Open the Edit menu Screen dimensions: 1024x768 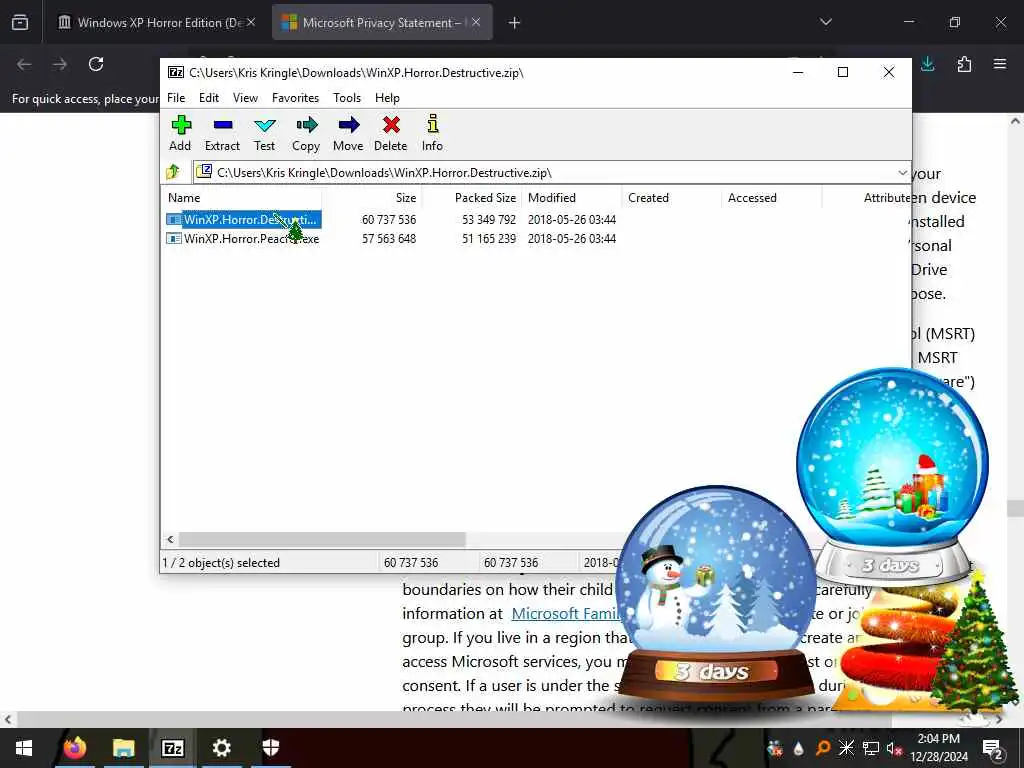tap(209, 98)
